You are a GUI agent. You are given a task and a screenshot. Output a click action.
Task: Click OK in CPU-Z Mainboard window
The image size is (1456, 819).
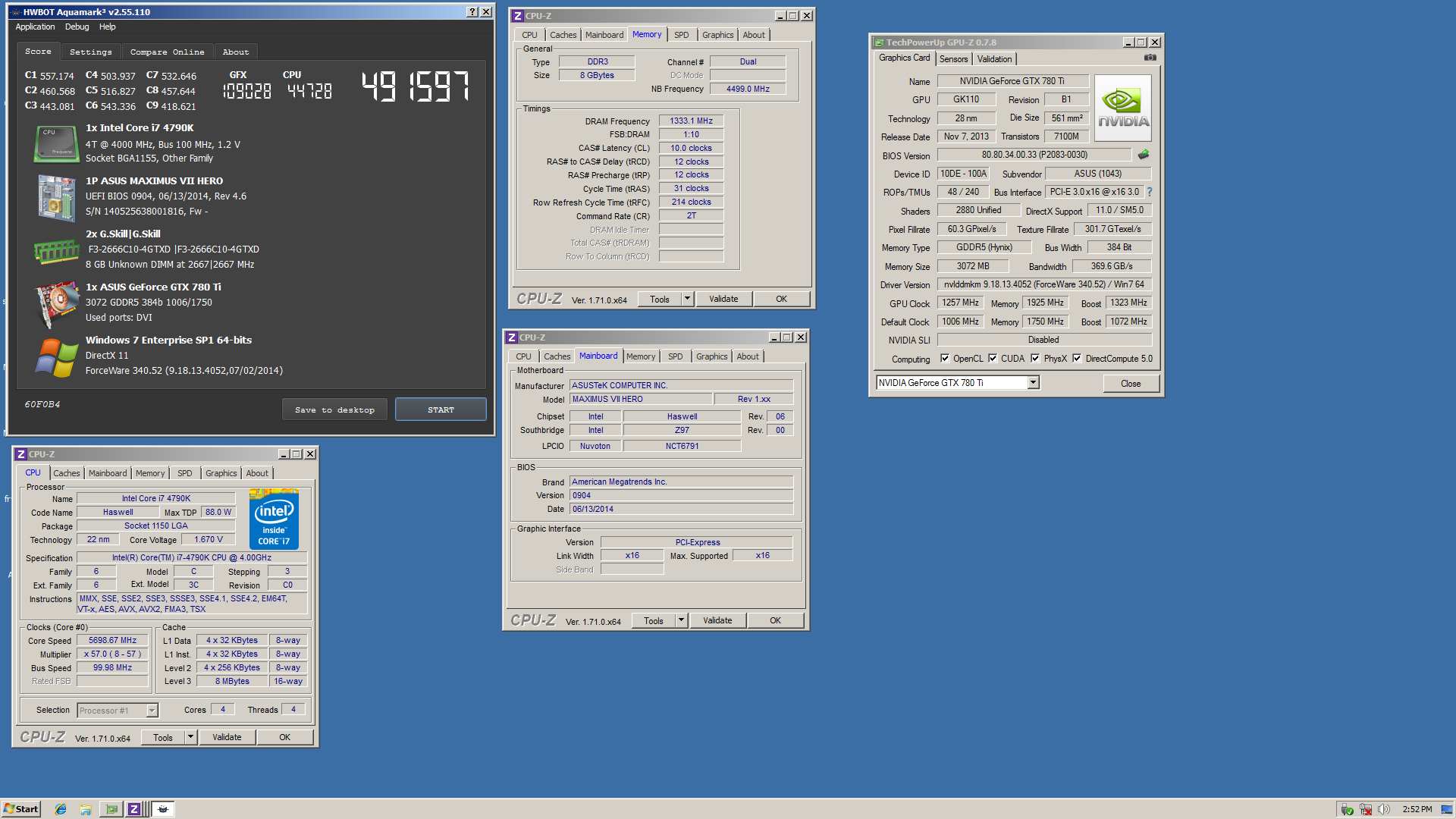[775, 620]
